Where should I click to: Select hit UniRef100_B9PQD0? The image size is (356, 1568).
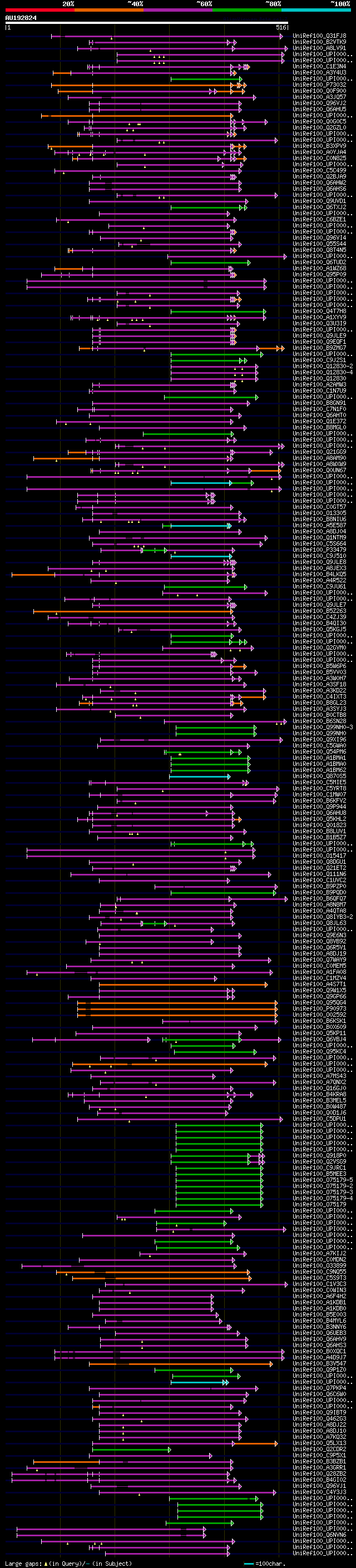[319, 892]
